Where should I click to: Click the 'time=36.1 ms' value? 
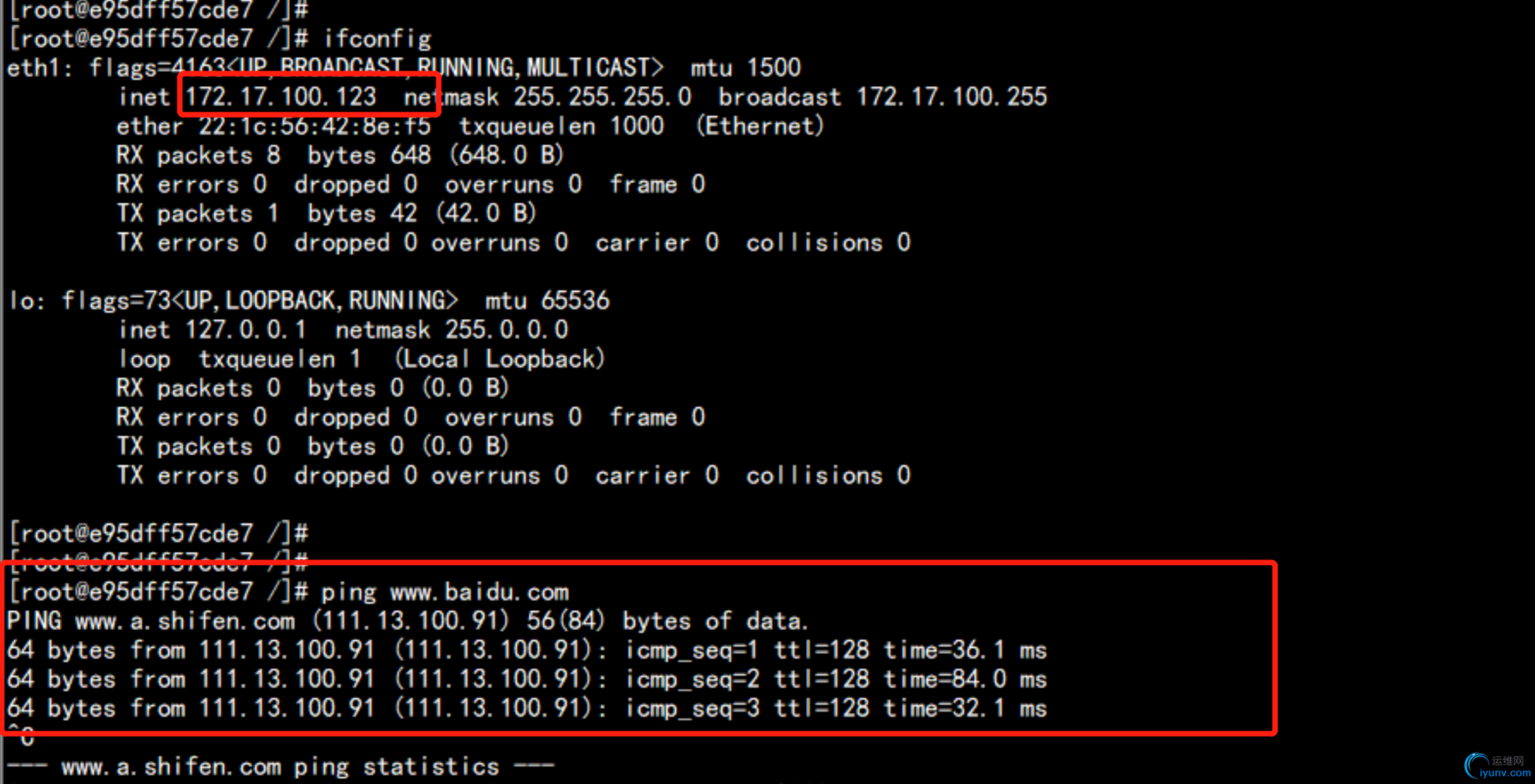[965, 650]
